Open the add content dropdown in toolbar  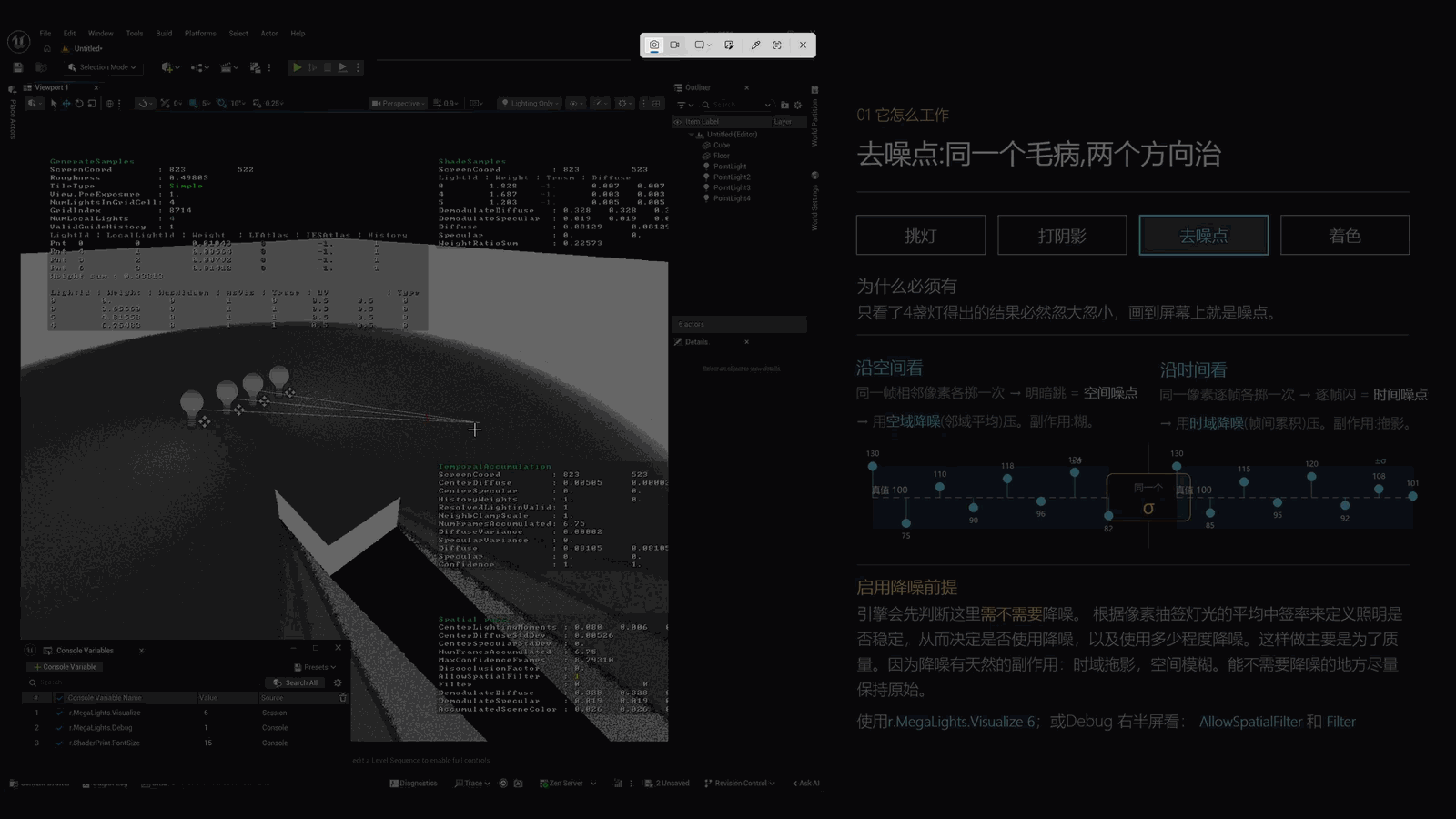[x=170, y=67]
